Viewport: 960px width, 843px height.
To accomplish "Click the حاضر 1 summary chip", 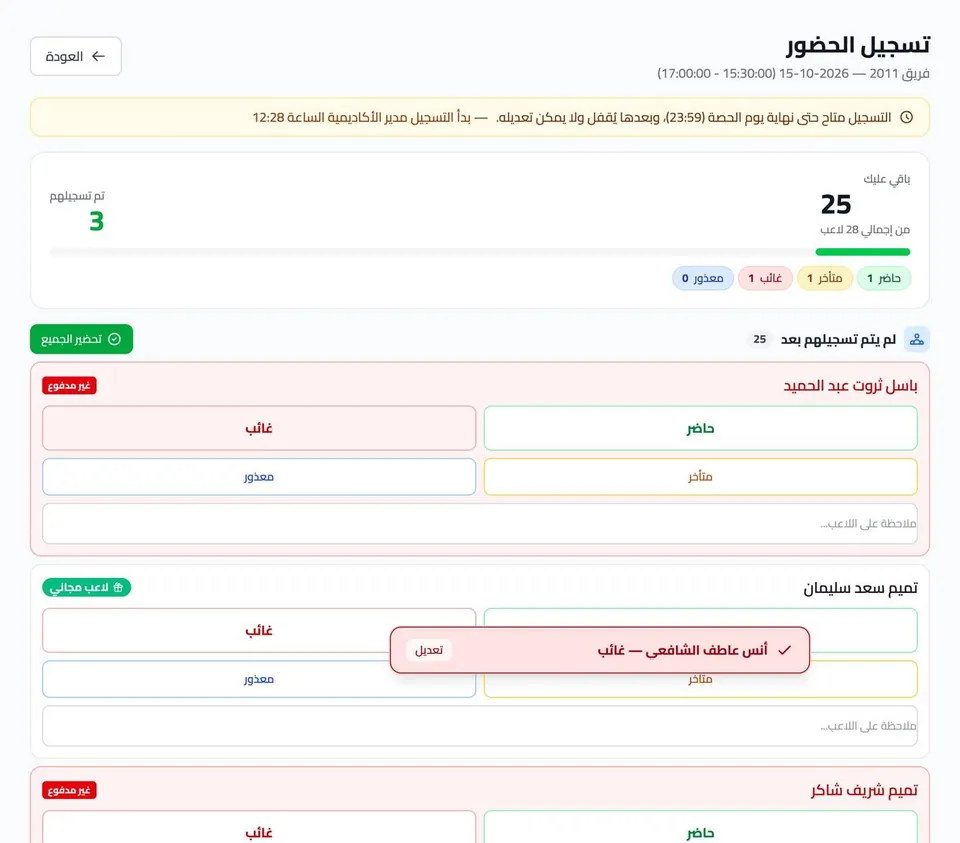I will [883, 279].
